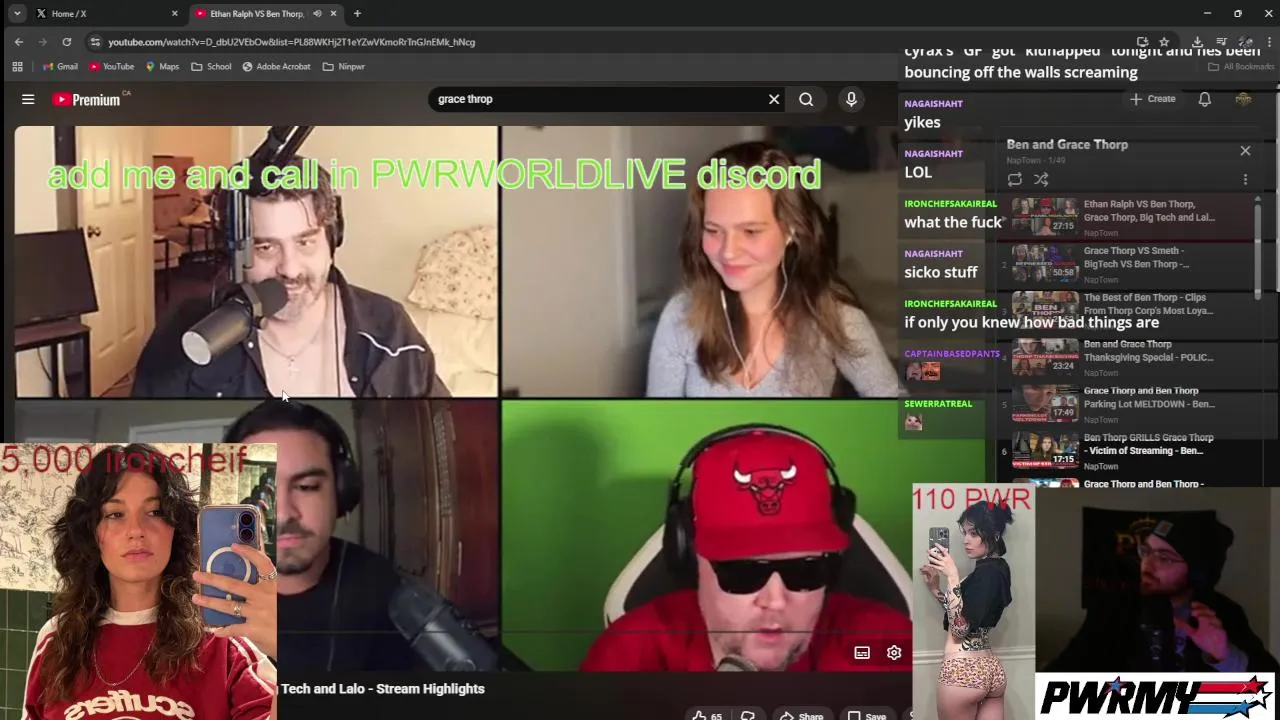Open YouTube notifications bell
Image resolution: width=1280 pixels, height=720 pixels.
1204,99
